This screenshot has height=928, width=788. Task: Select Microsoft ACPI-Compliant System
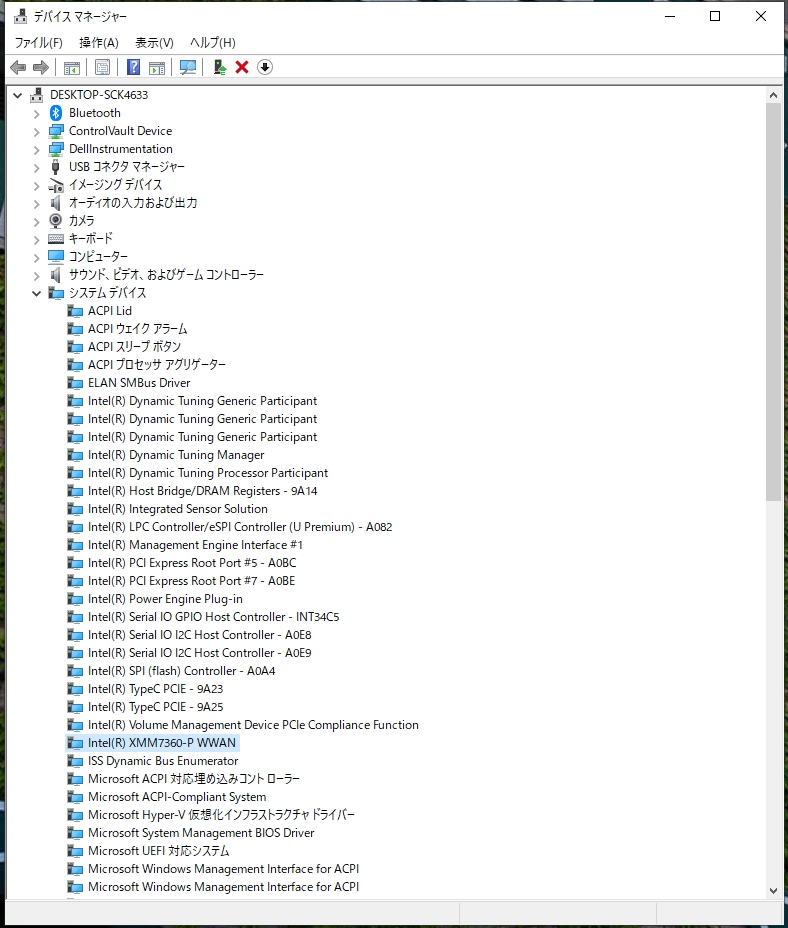(x=177, y=797)
